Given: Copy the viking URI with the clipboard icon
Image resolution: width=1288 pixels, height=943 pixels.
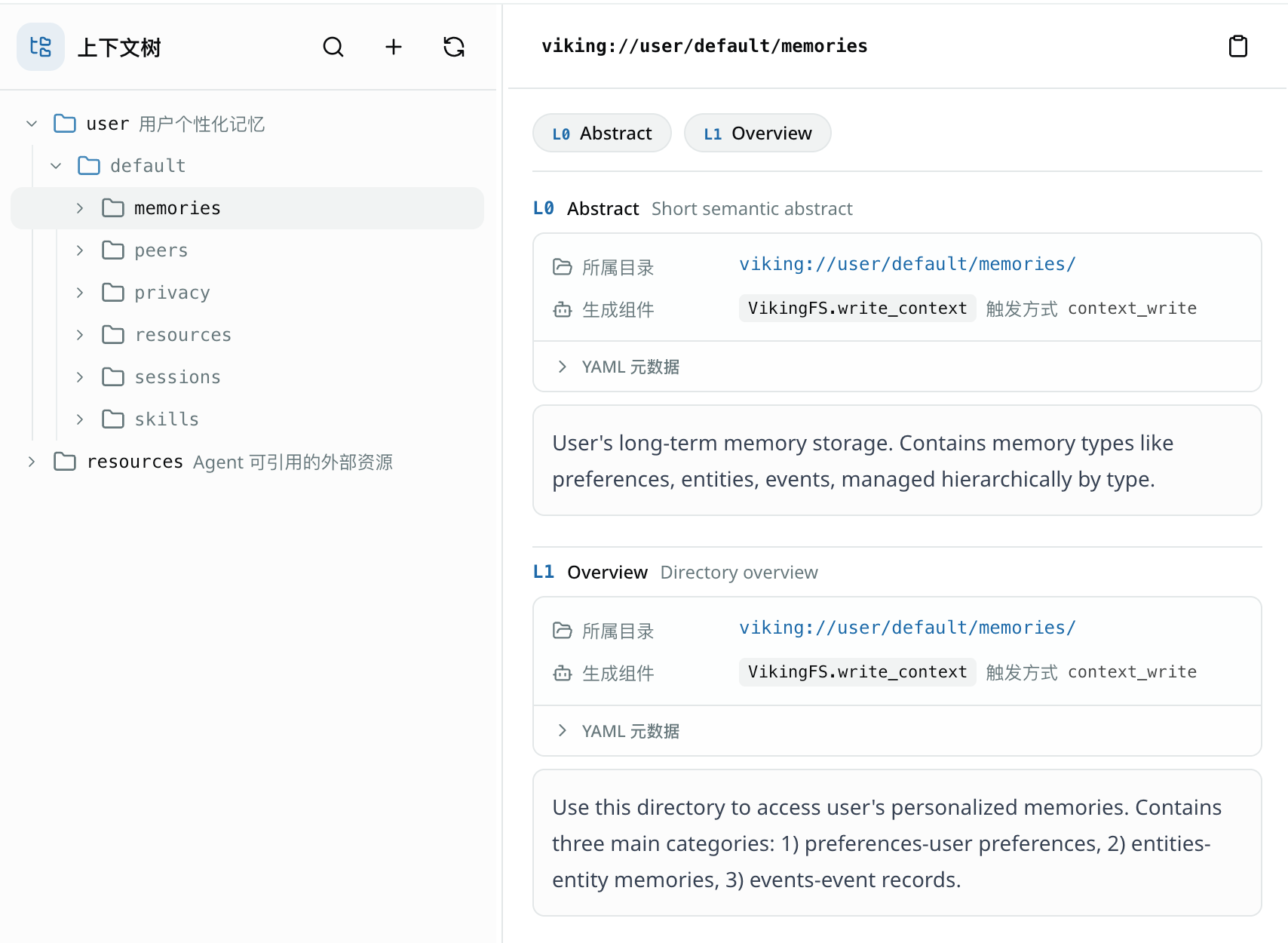Looking at the screenshot, I should 1238,46.
